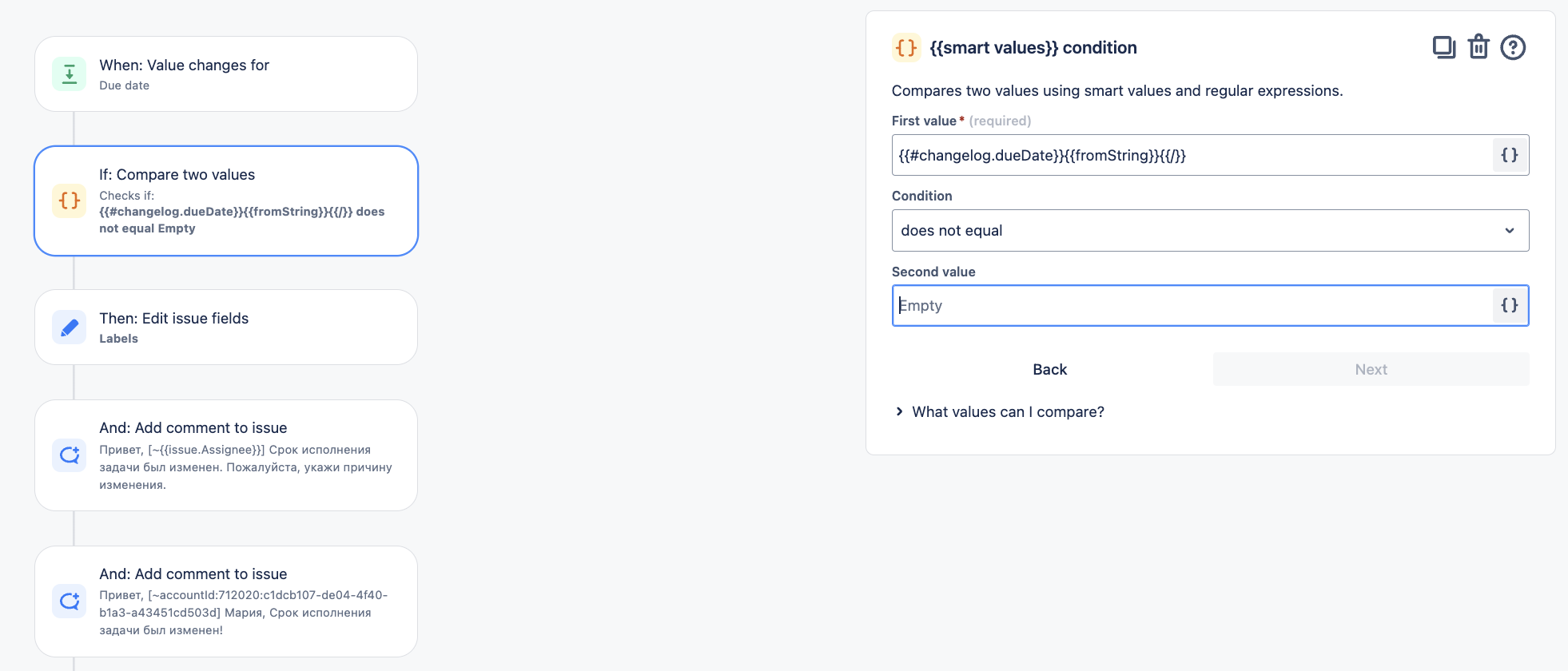Click first comment action icon

pyautogui.click(x=70, y=455)
